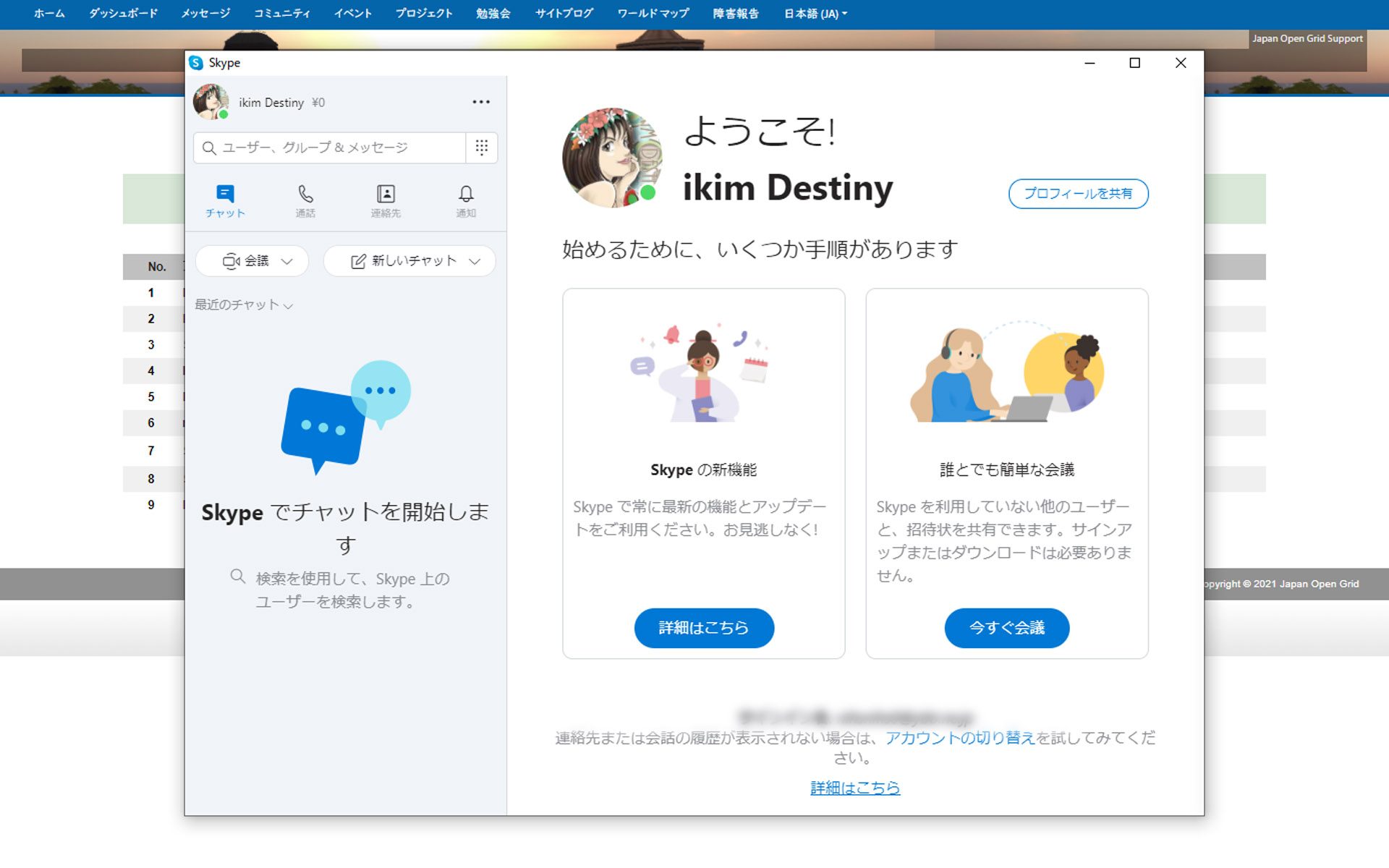This screenshot has height=868, width=1389.
Task: Open 勉強会 in the website navigation
Action: coord(493,14)
